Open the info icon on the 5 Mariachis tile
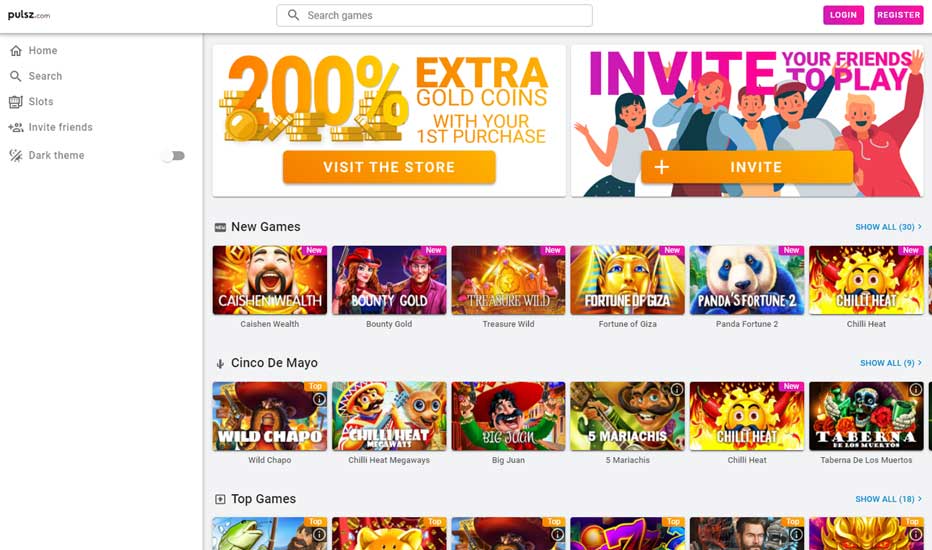 tap(676, 389)
